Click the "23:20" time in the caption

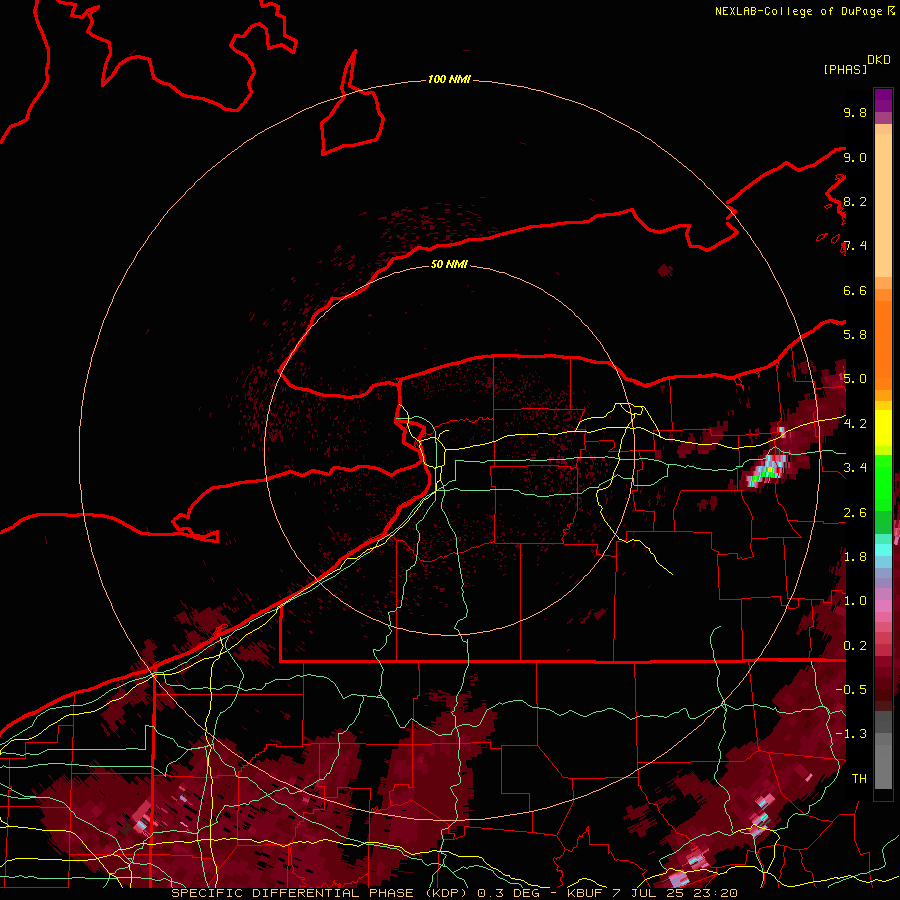click(716, 893)
